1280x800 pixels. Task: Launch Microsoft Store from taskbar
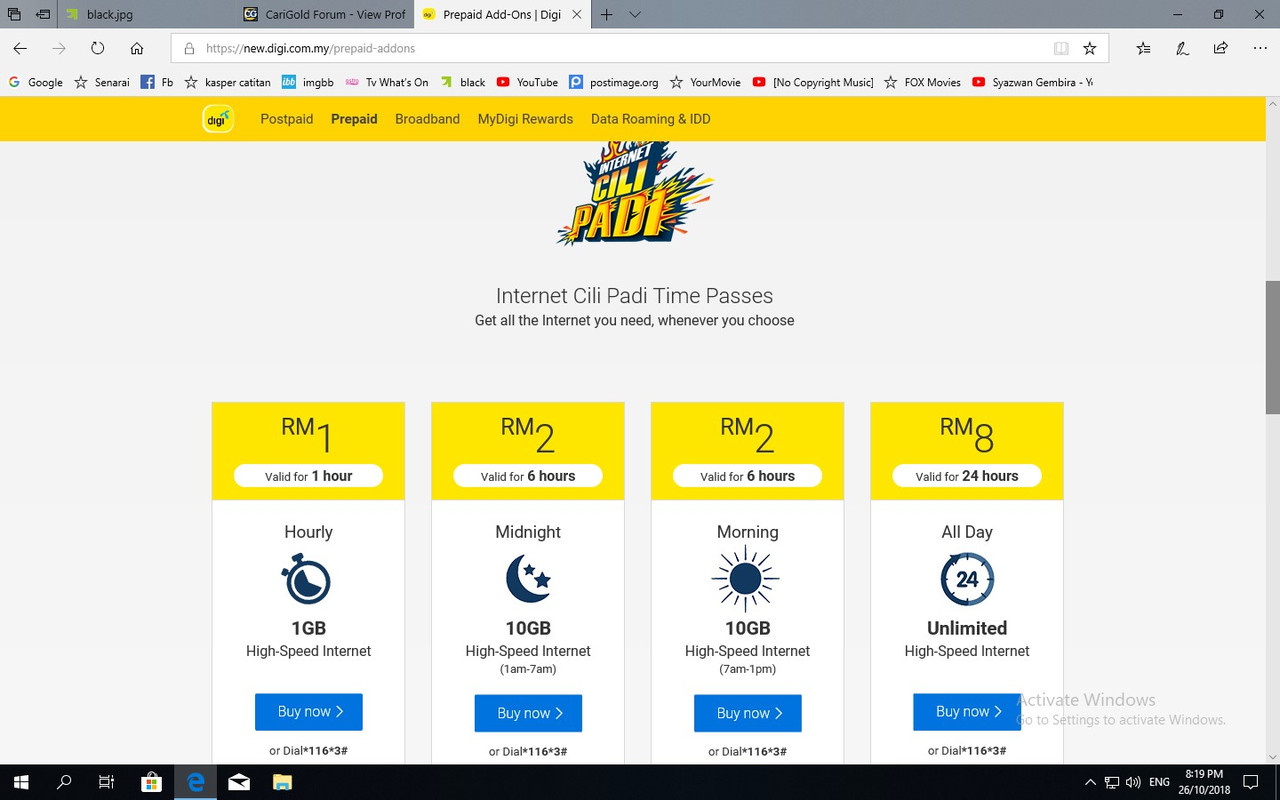(x=152, y=782)
